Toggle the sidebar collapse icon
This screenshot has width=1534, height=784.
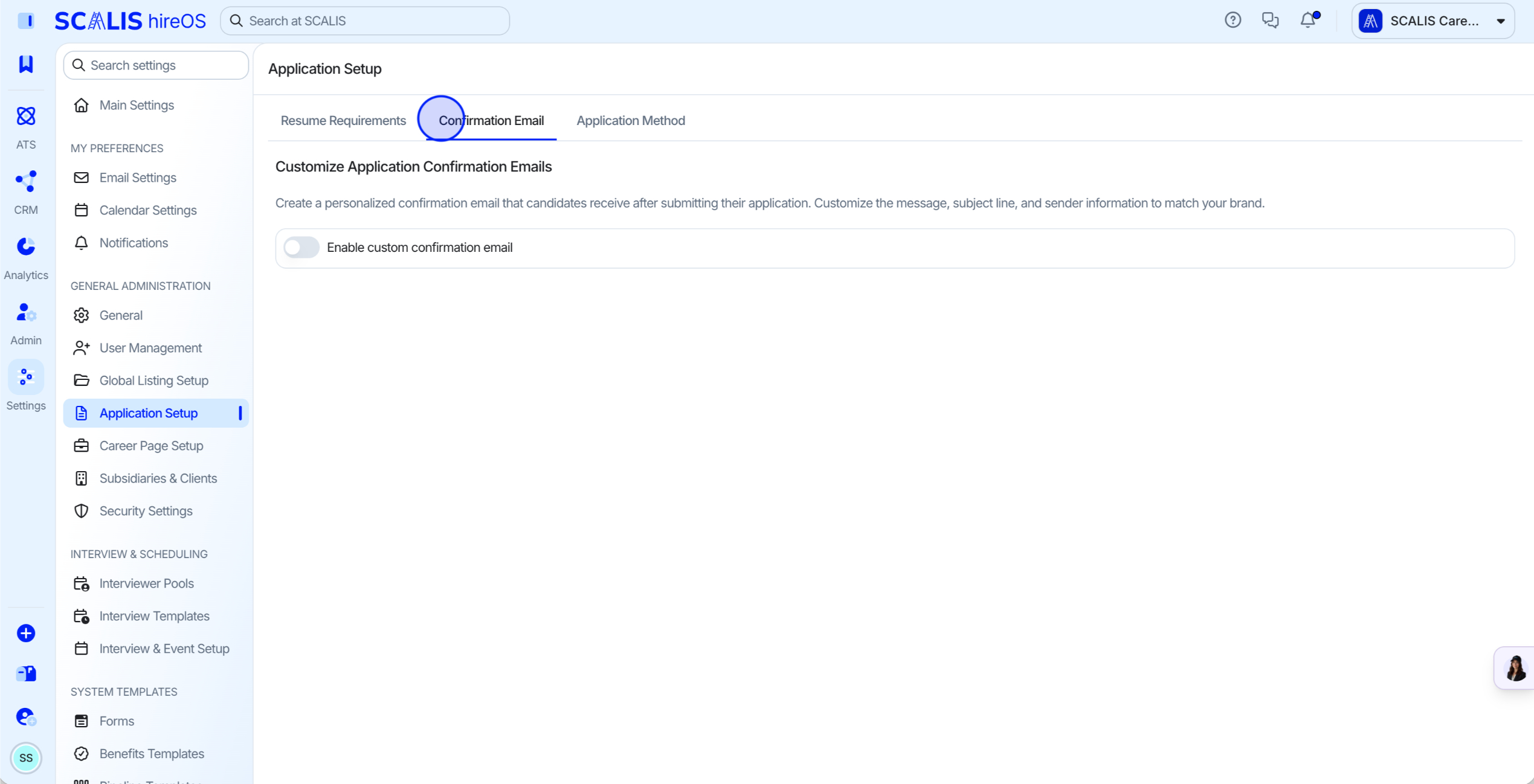click(26, 21)
